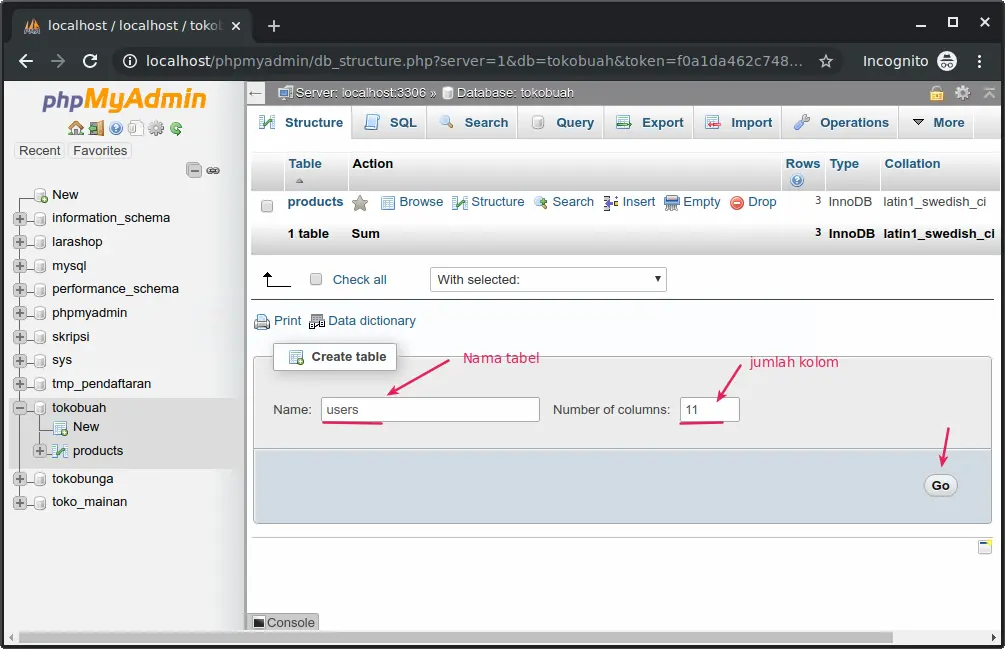Screen dimensions: 1005x649
Task: Click Empty for products table
Action: (692, 202)
